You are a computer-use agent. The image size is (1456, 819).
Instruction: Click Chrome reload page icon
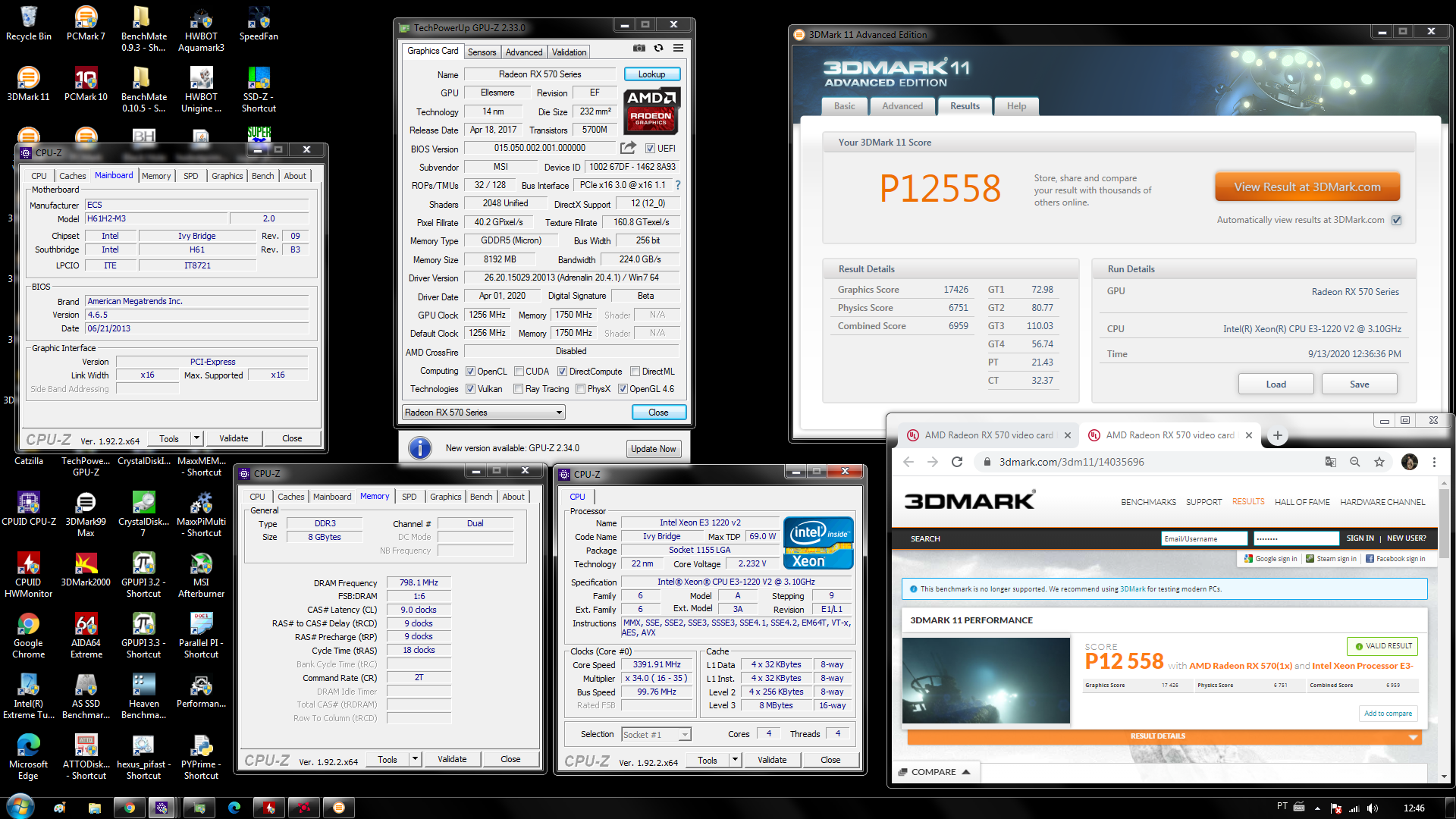[x=957, y=462]
